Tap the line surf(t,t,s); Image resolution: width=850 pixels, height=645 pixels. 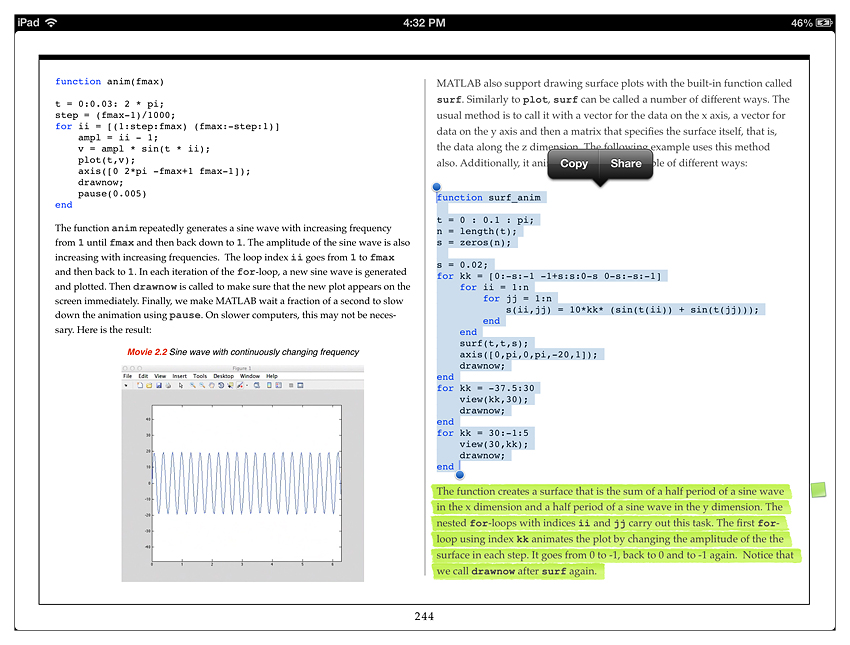[x=493, y=344]
